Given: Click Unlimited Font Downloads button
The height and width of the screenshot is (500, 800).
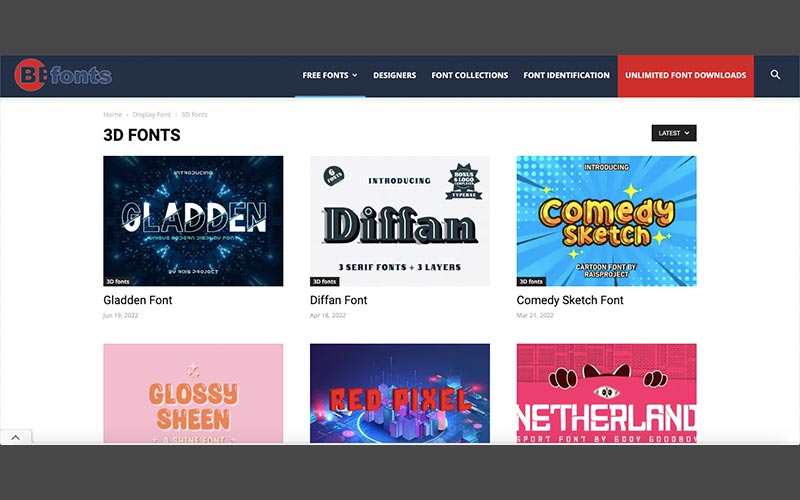Looking at the screenshot, I should coord(685,76).
